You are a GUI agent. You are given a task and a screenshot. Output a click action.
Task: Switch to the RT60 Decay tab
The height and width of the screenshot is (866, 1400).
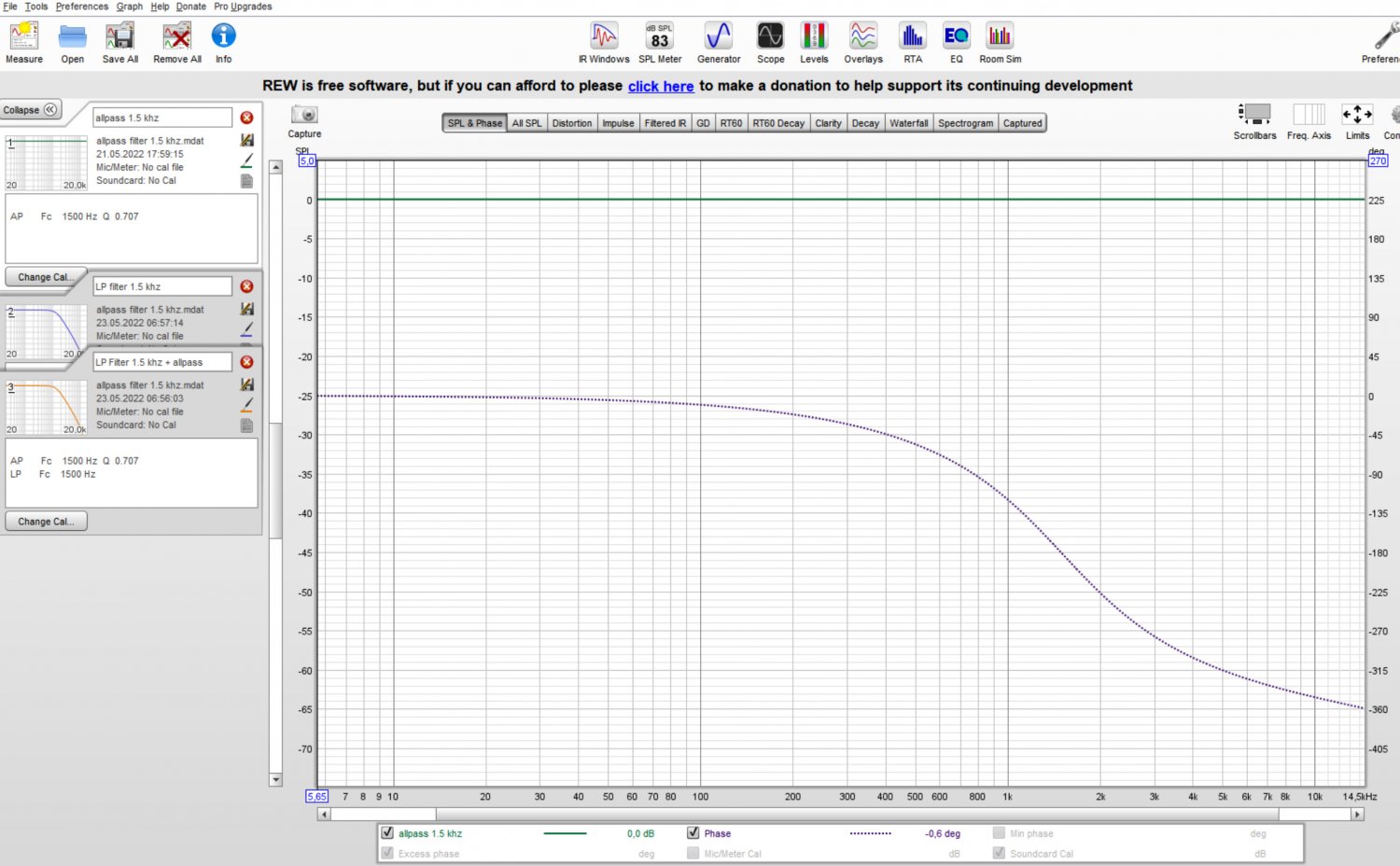[778, 123]
